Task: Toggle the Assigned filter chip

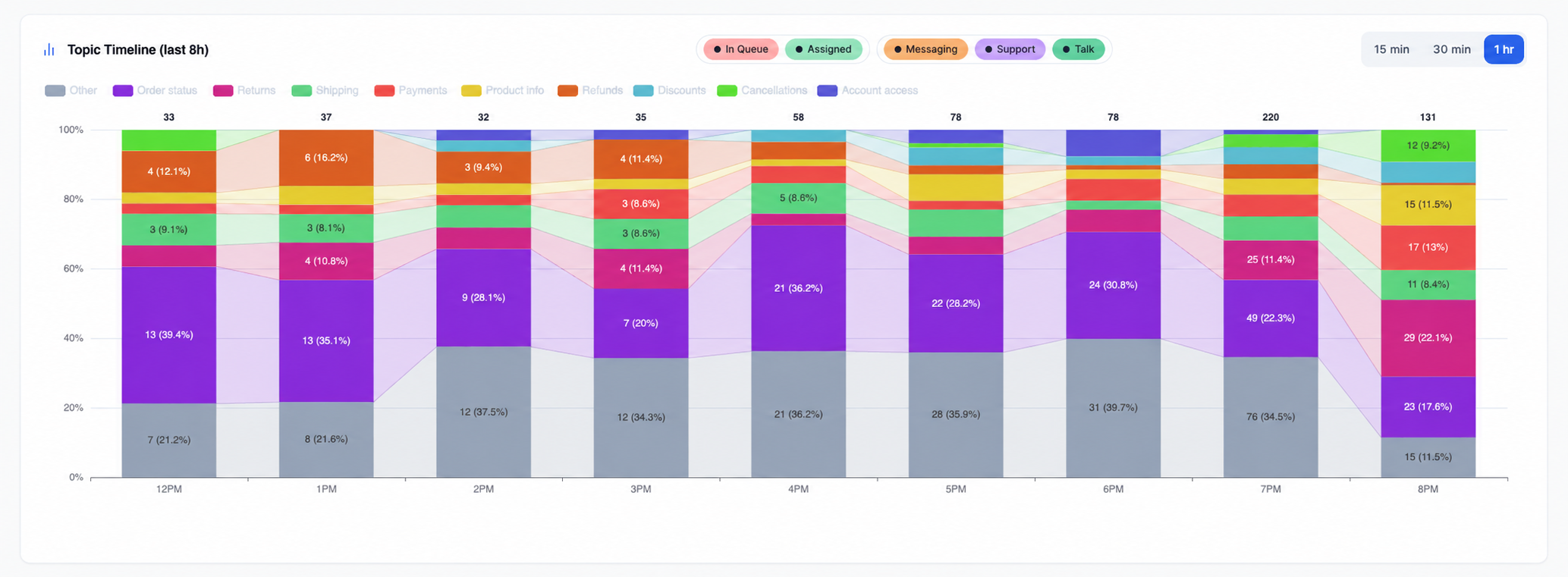Action: pos(823,49)
